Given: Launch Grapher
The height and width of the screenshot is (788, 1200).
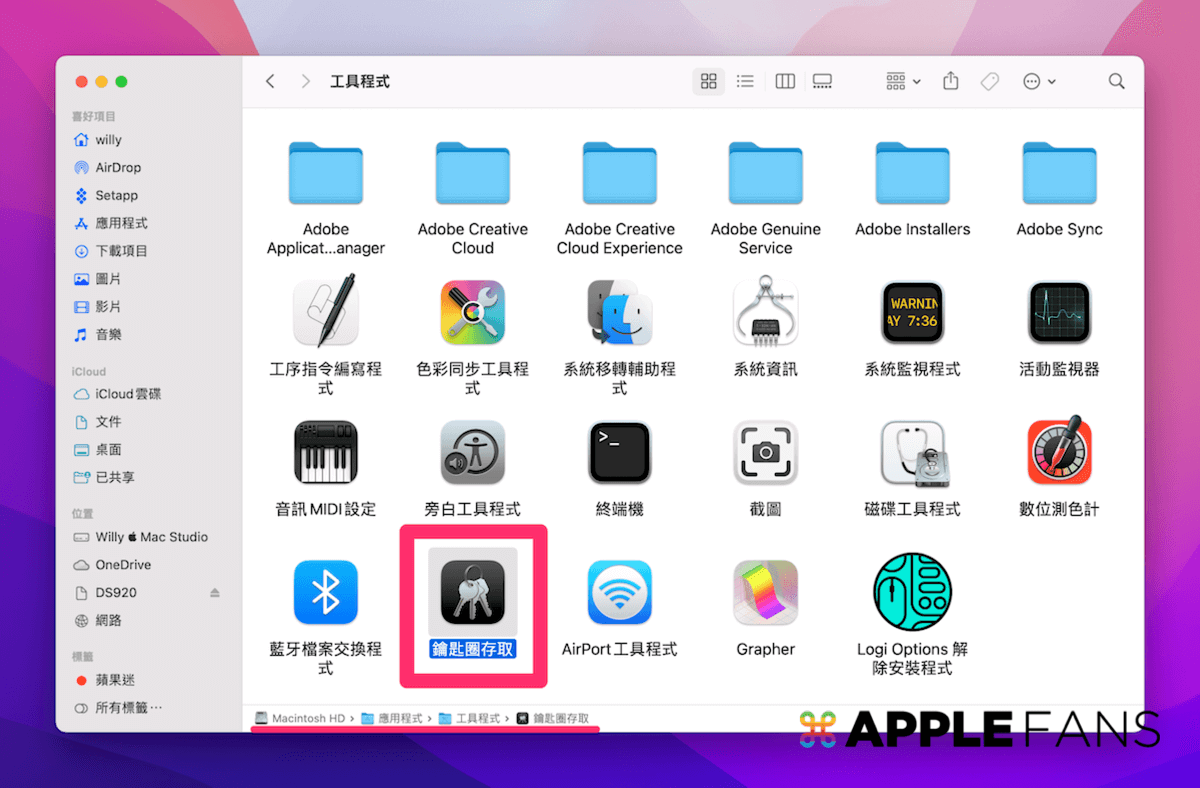Looking at the screenshot, I should point(765,592).
